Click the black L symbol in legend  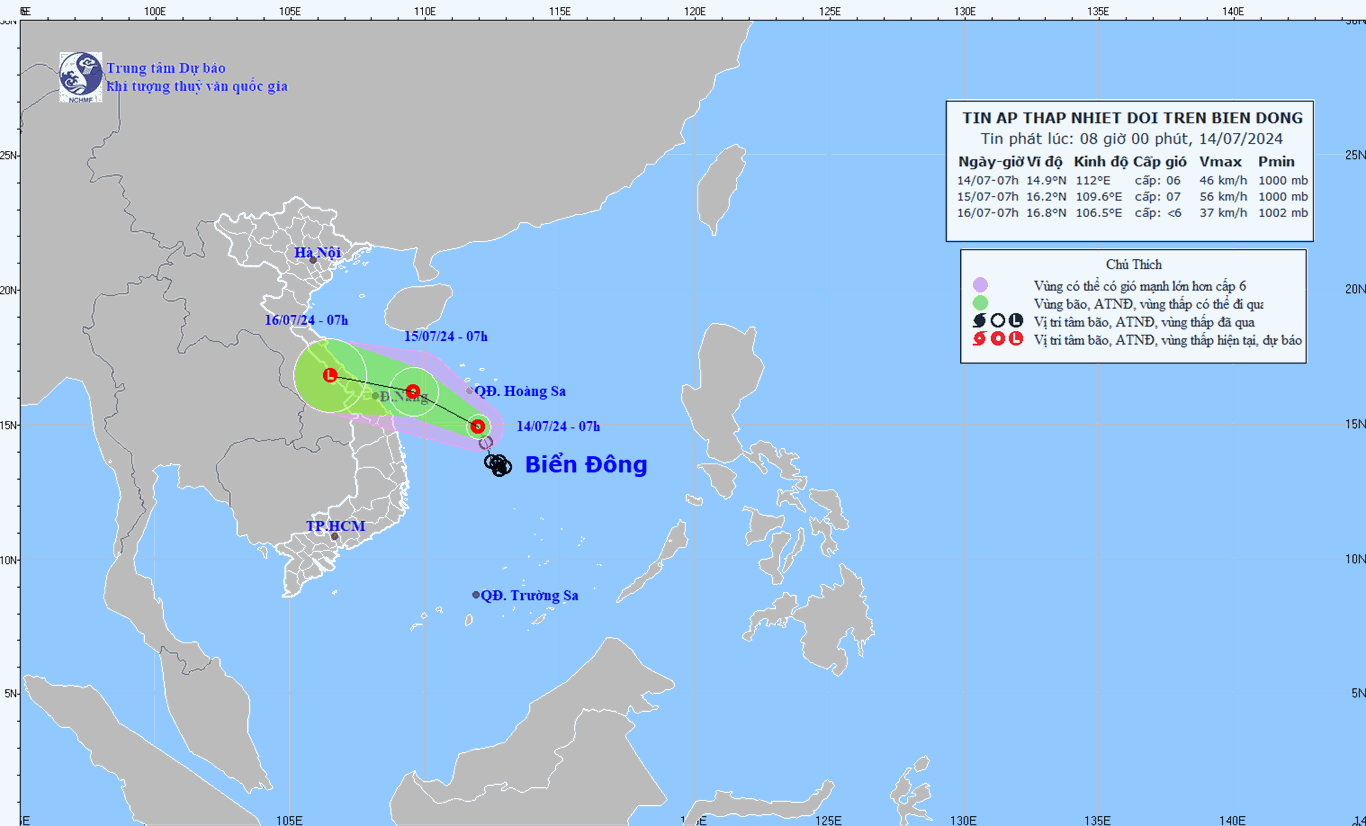click(1016, 321)
